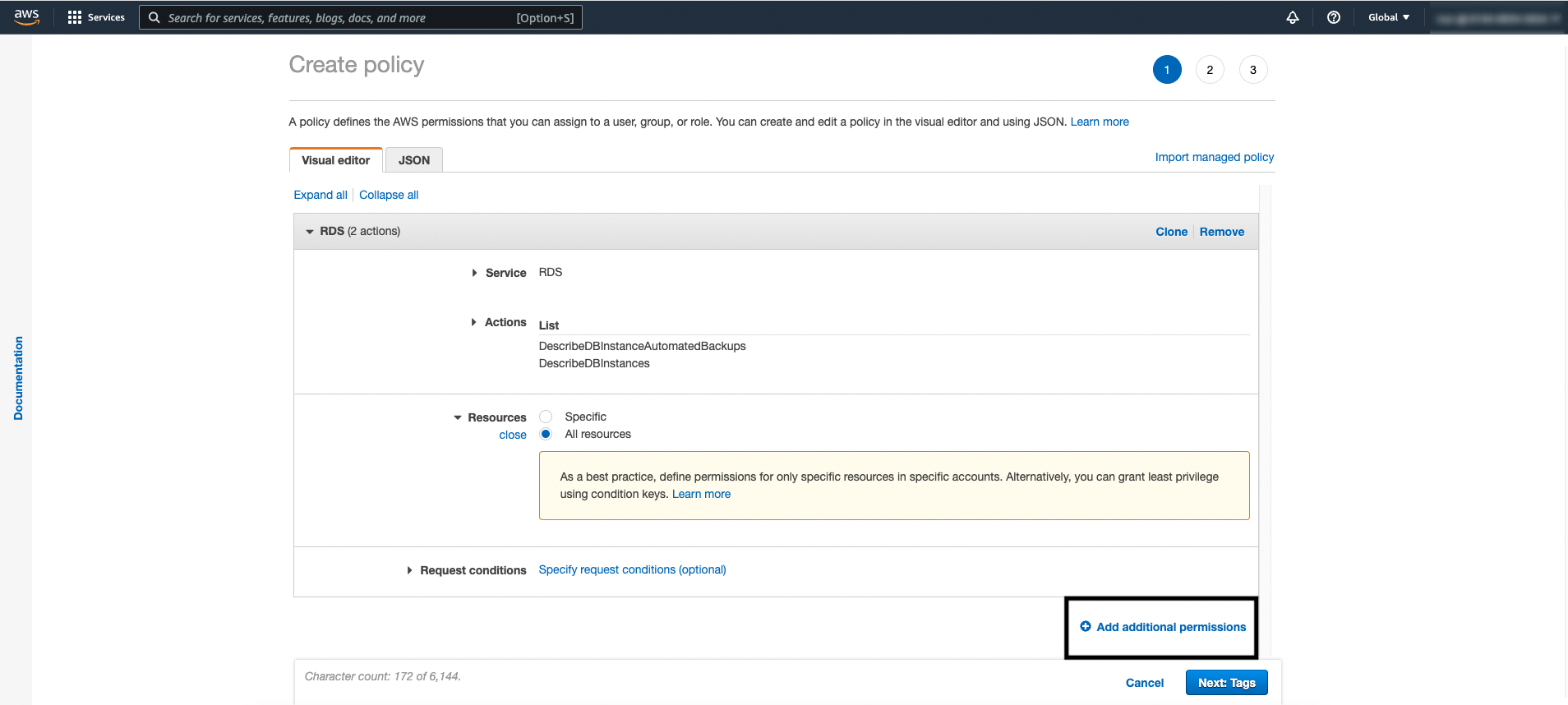Open Learn more link in best practice warning
Screen dimensions: 1568x705
point(701,494)
